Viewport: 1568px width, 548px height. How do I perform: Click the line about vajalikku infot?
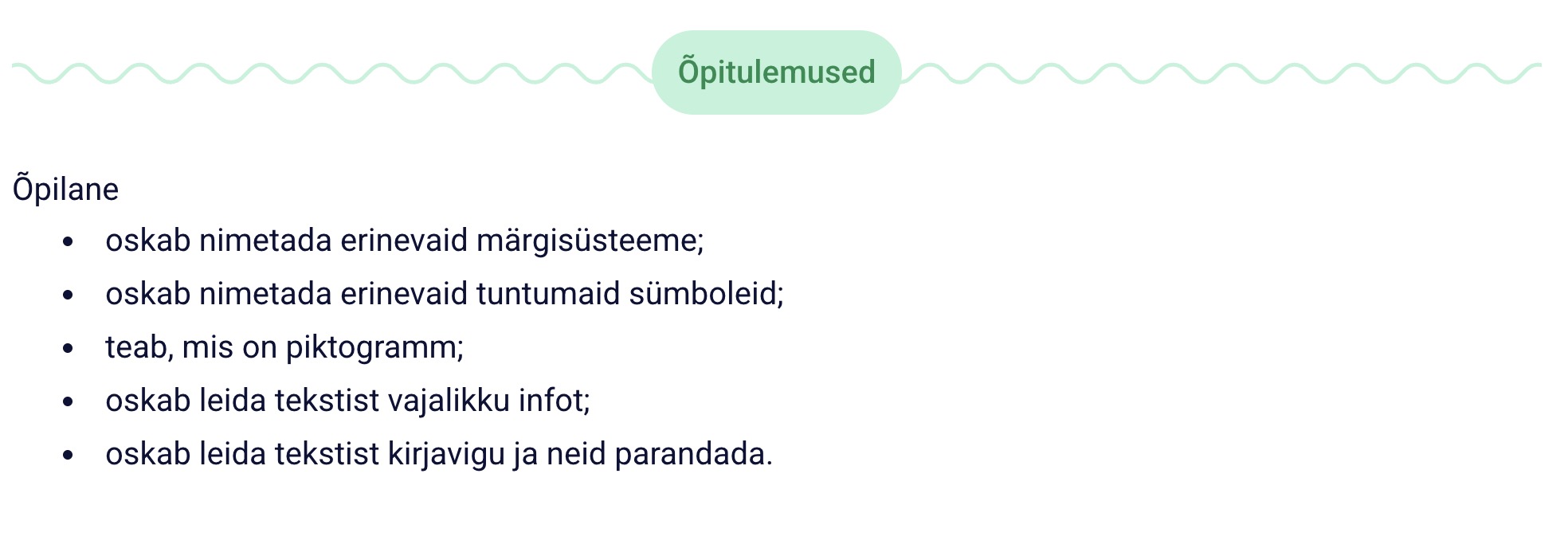coord(347,401)
